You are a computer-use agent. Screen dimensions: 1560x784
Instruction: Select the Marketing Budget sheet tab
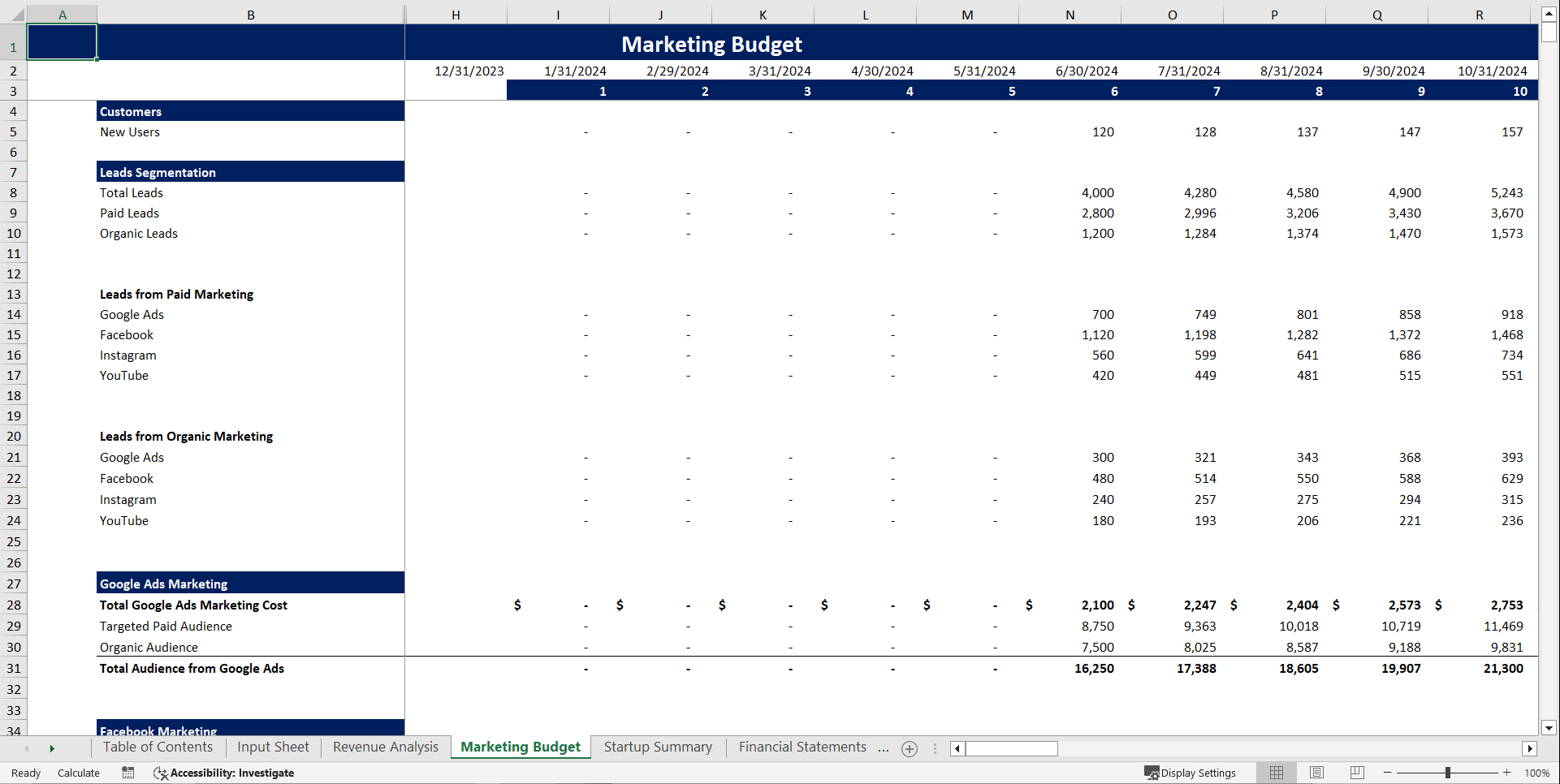[x=521, y=747]
